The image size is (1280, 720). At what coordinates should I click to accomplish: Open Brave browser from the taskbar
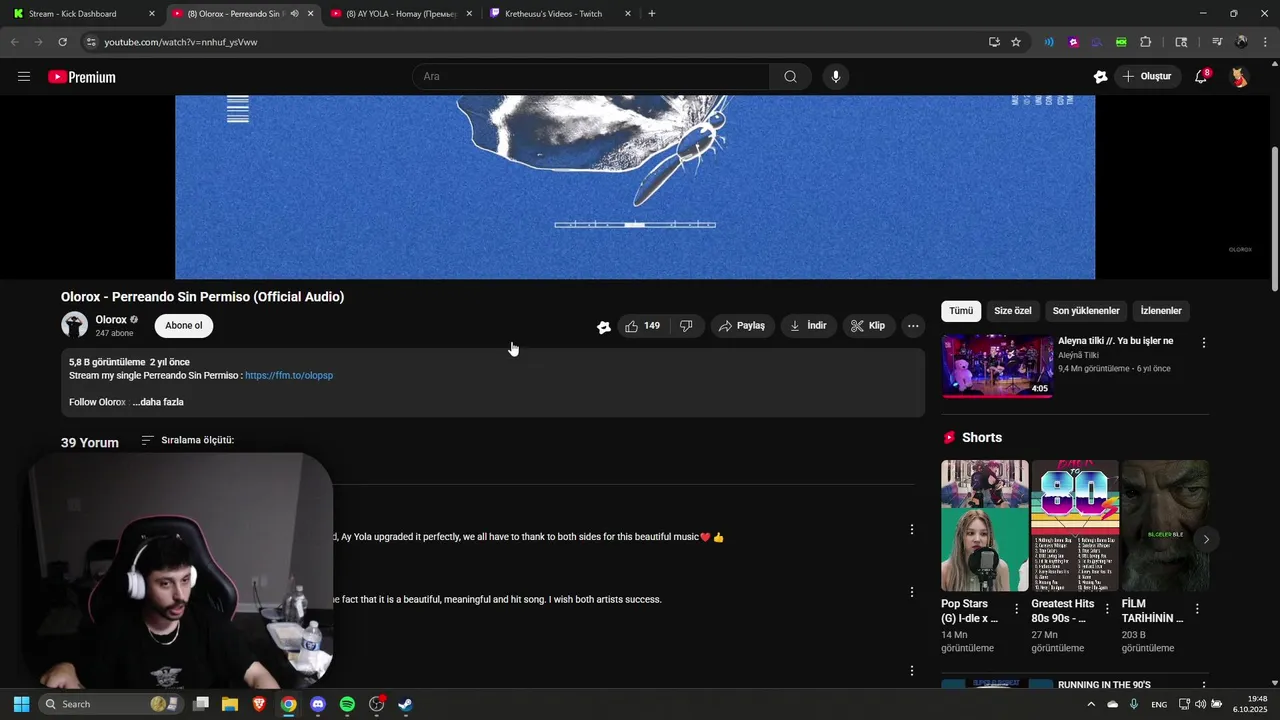click(259, 704)
